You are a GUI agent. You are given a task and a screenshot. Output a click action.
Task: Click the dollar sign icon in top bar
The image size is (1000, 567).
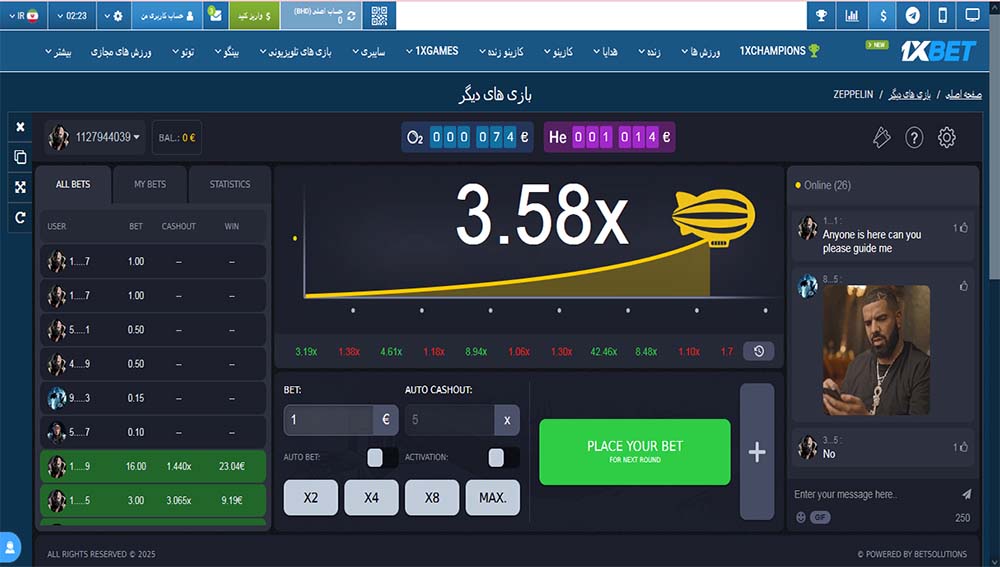883,15
